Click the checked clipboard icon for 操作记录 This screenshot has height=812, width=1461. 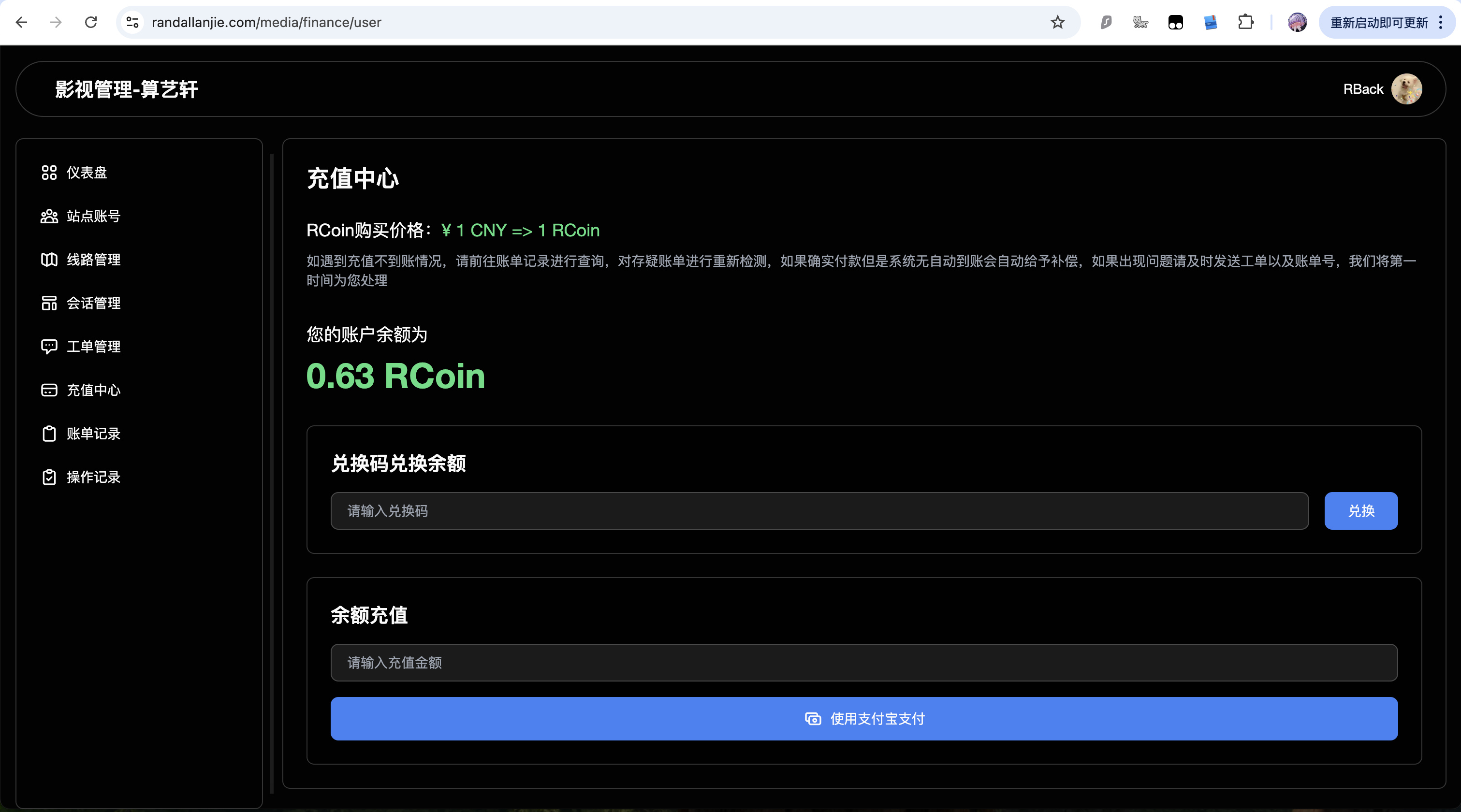point(49,478)
